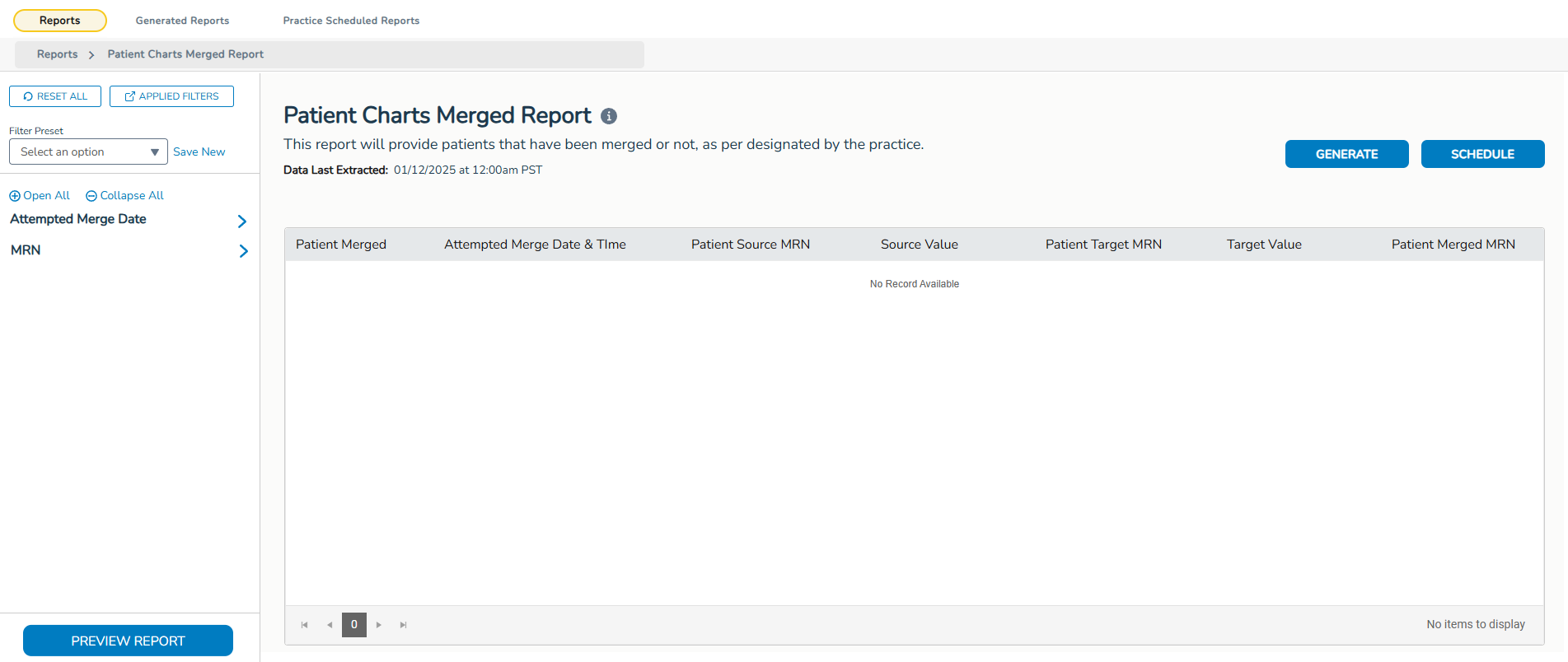Go to previous page arrow
This screenshot has width=1568, height=662.
point(330,625)
